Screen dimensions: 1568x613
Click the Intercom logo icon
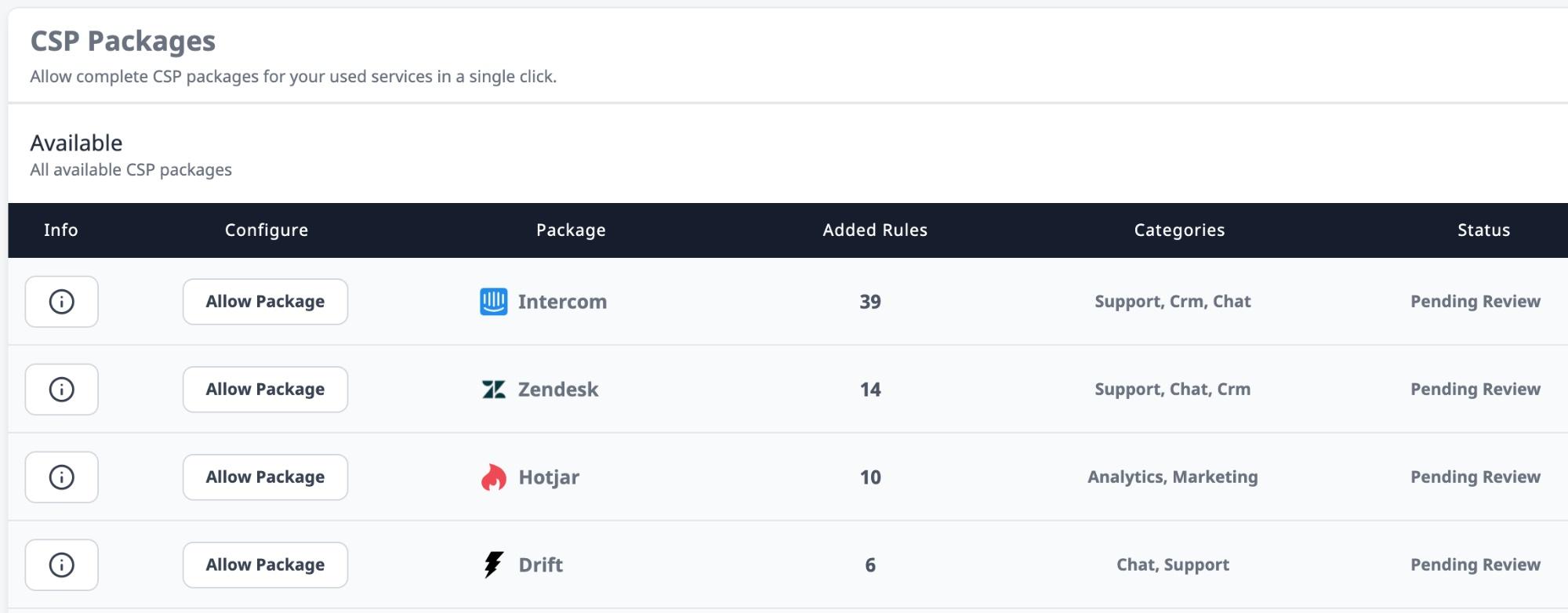pyautogui.click(x=493, y=302)
